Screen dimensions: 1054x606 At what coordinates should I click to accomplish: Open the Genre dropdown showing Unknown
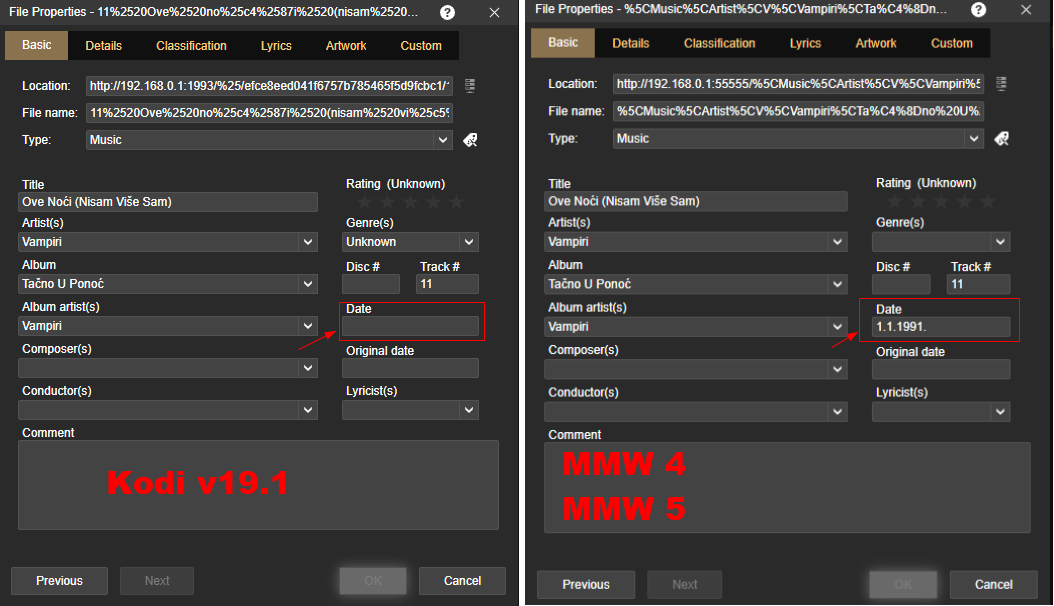(x=468, y=242)
